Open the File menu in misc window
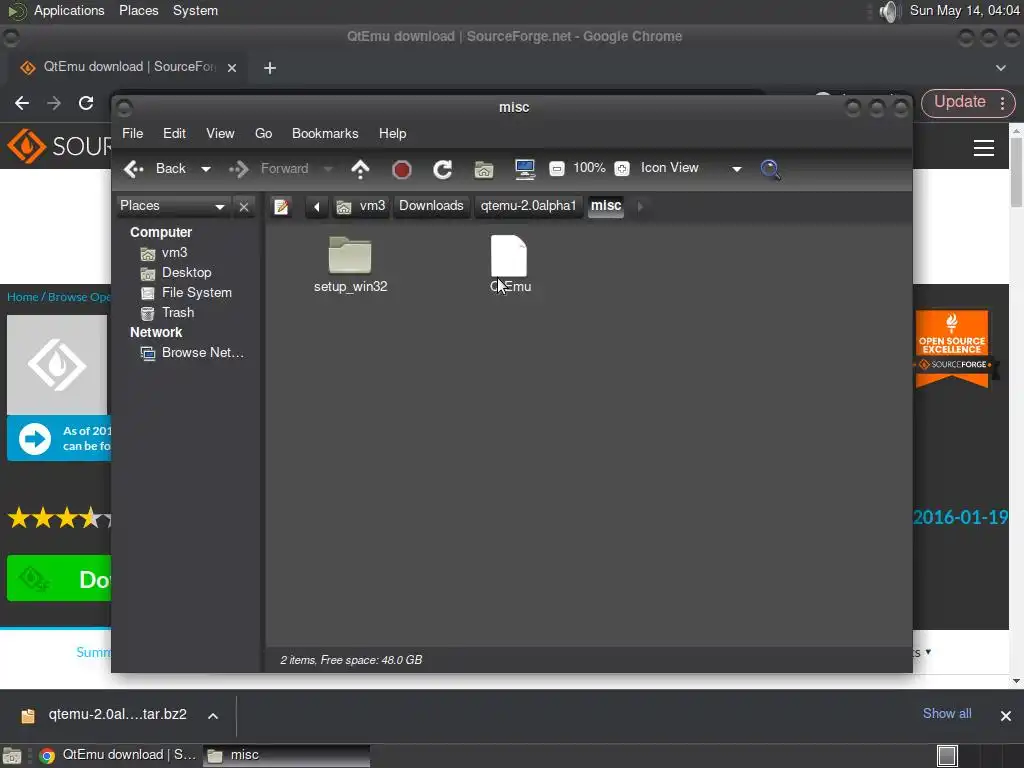 coord(133,133)
